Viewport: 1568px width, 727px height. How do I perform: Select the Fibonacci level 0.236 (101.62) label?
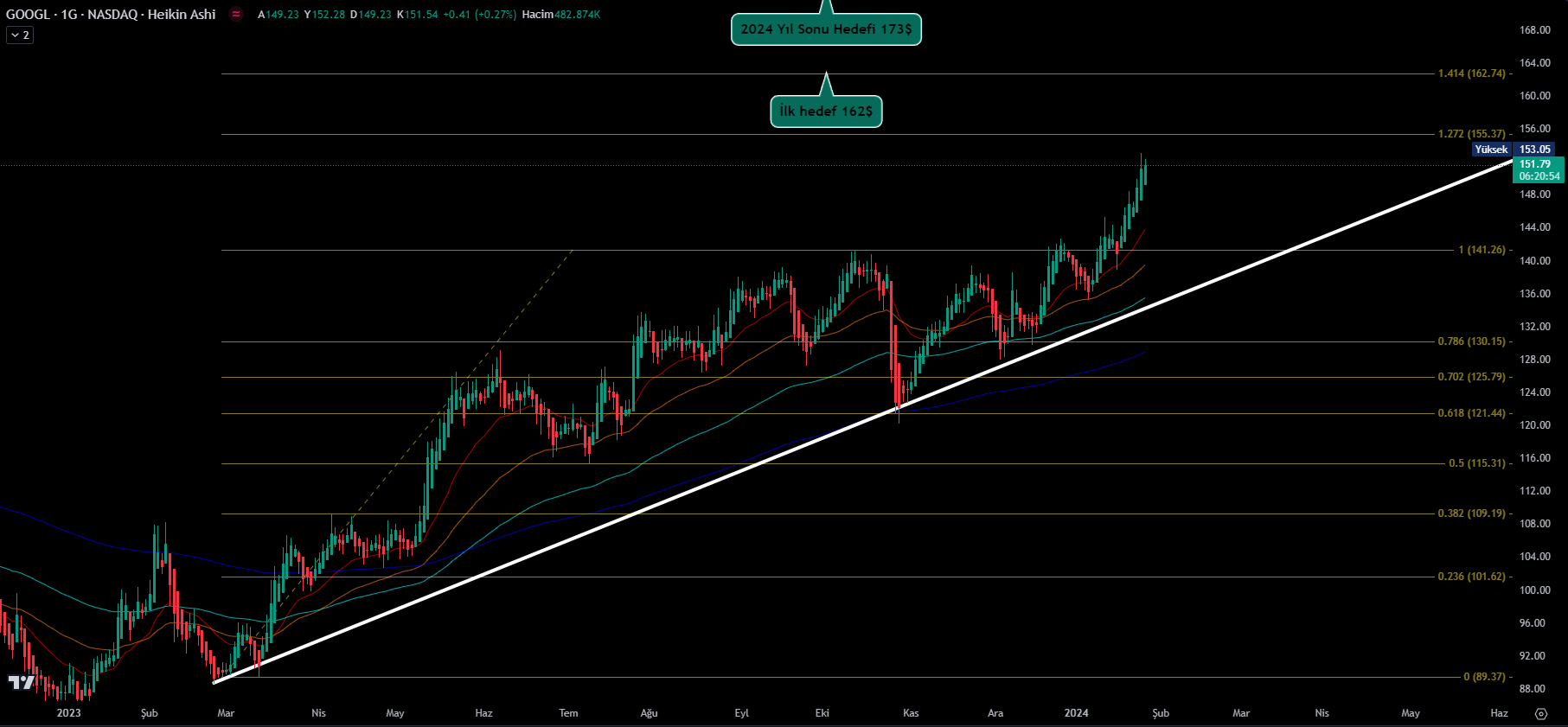pos(1472,577)
